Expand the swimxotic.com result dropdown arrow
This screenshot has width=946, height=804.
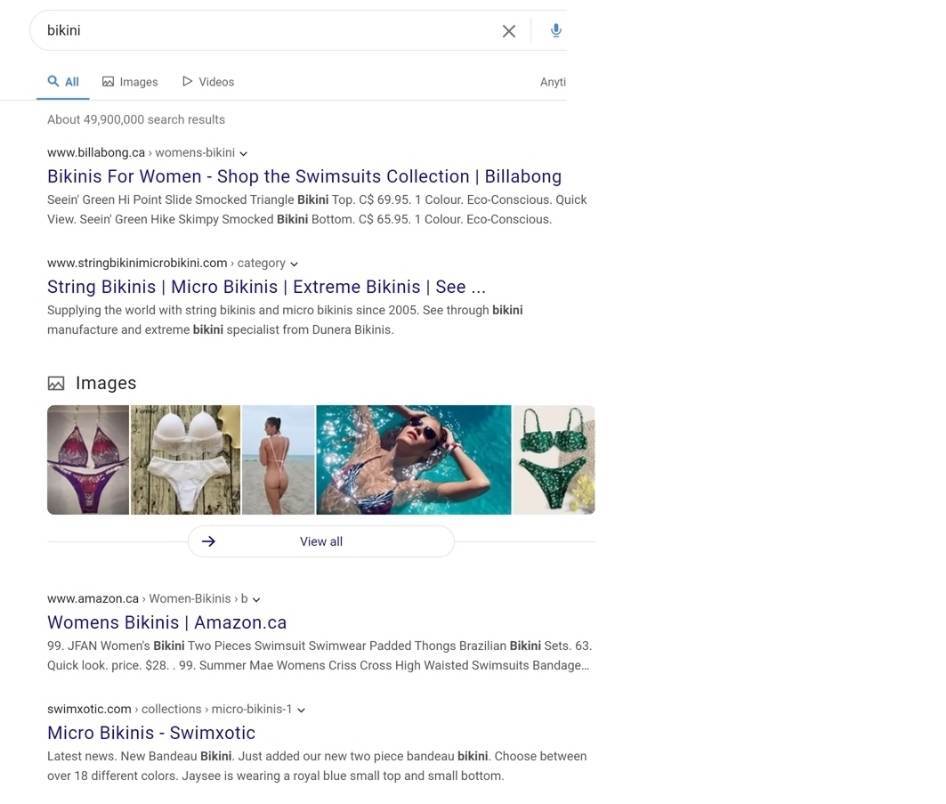(301, 710)
